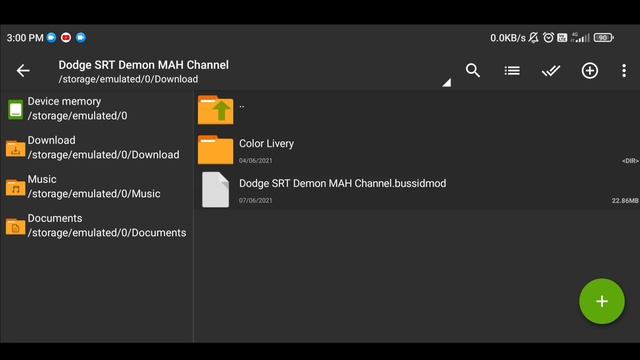This screenshot has width=640, height=360.
Task: Open the Device memory shortcut icon
Action: coord(16,109)
